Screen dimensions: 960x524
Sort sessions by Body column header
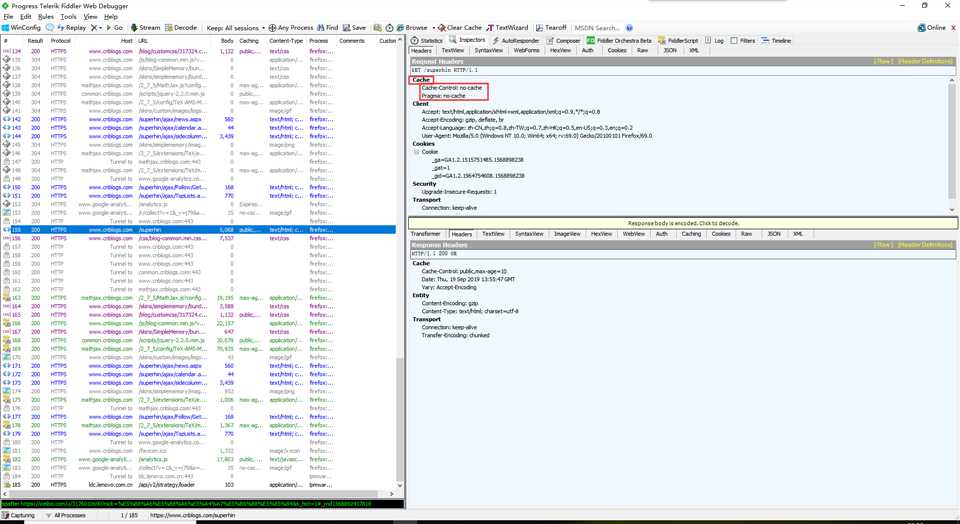[227, 41]
